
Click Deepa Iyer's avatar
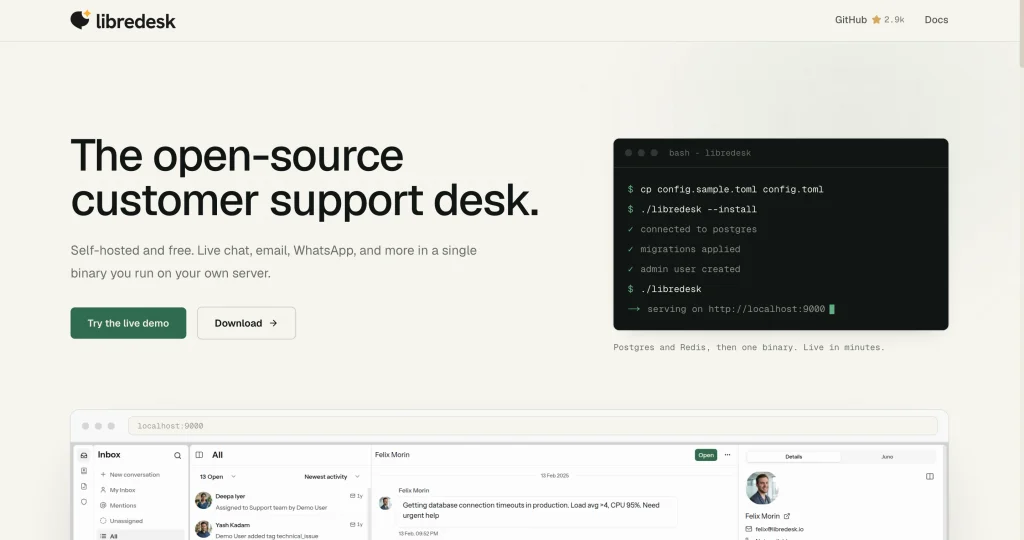(x=203, y=501)
